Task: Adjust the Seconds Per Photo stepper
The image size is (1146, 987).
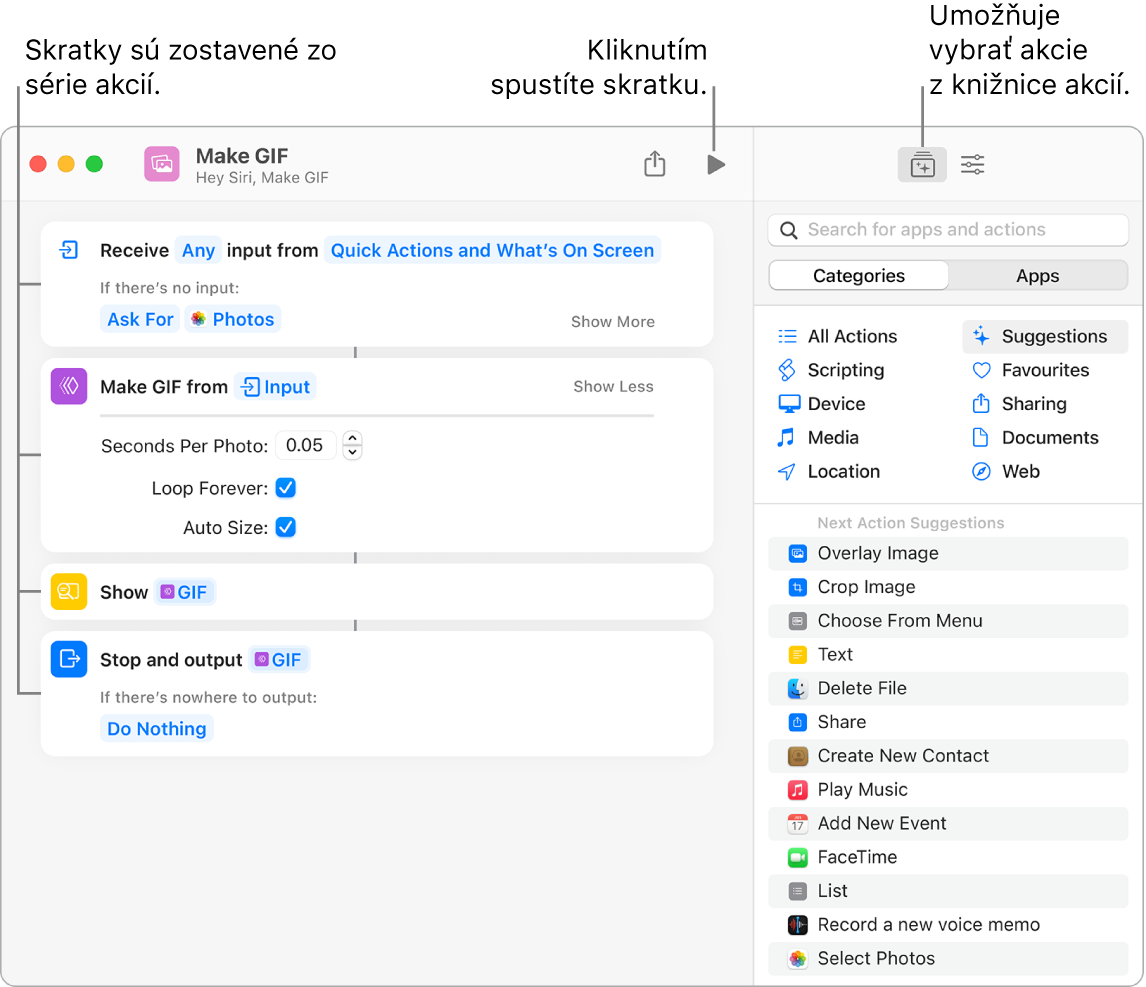Action: (352, 446)
